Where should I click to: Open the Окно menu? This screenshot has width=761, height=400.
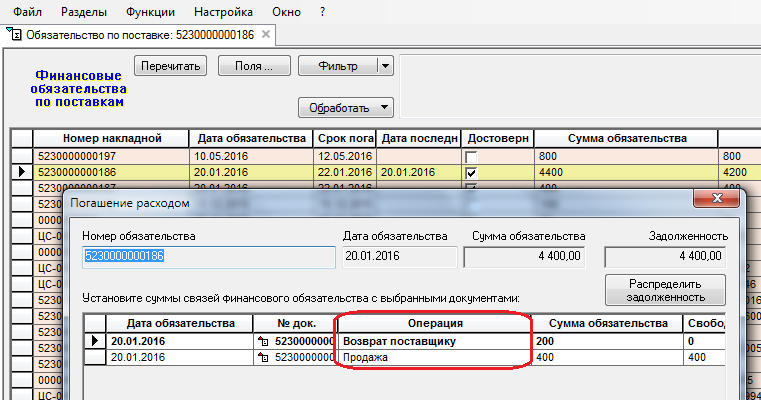(286, 12)
